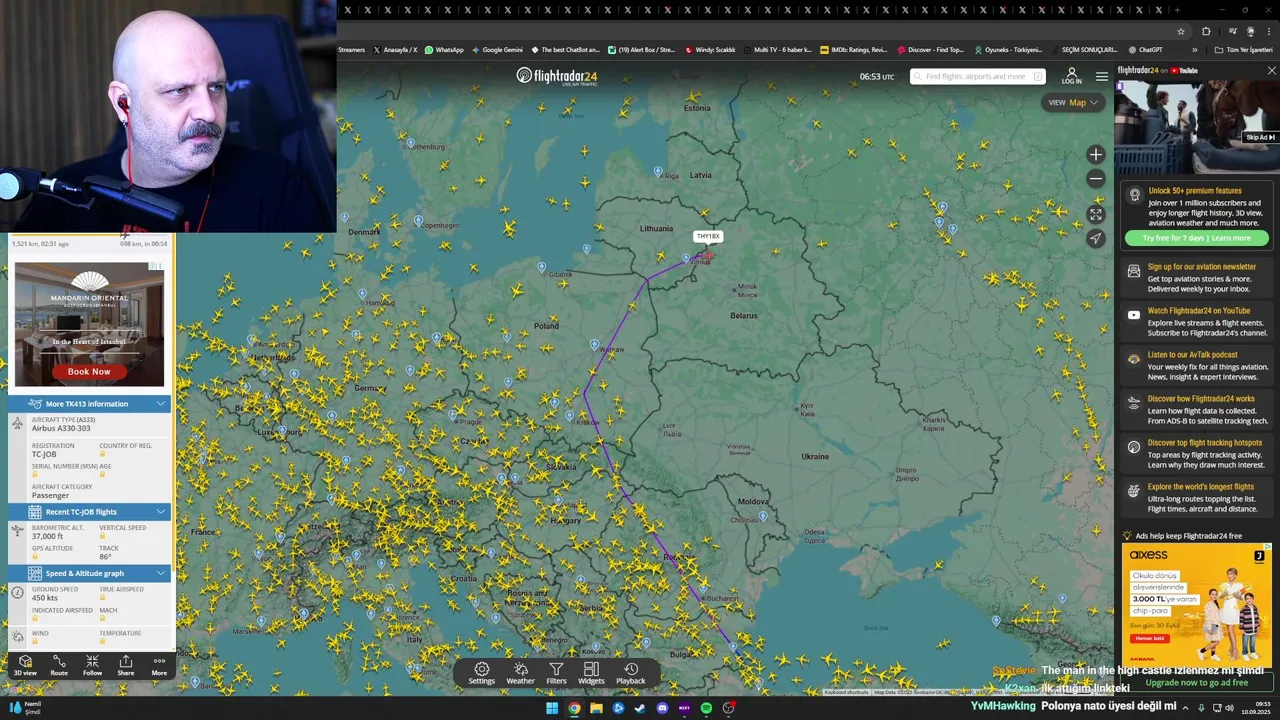The width and height of the screenshot is (1280, 720).
Task: Open the WhatsApp bookmark
Action: coord(444,49)
